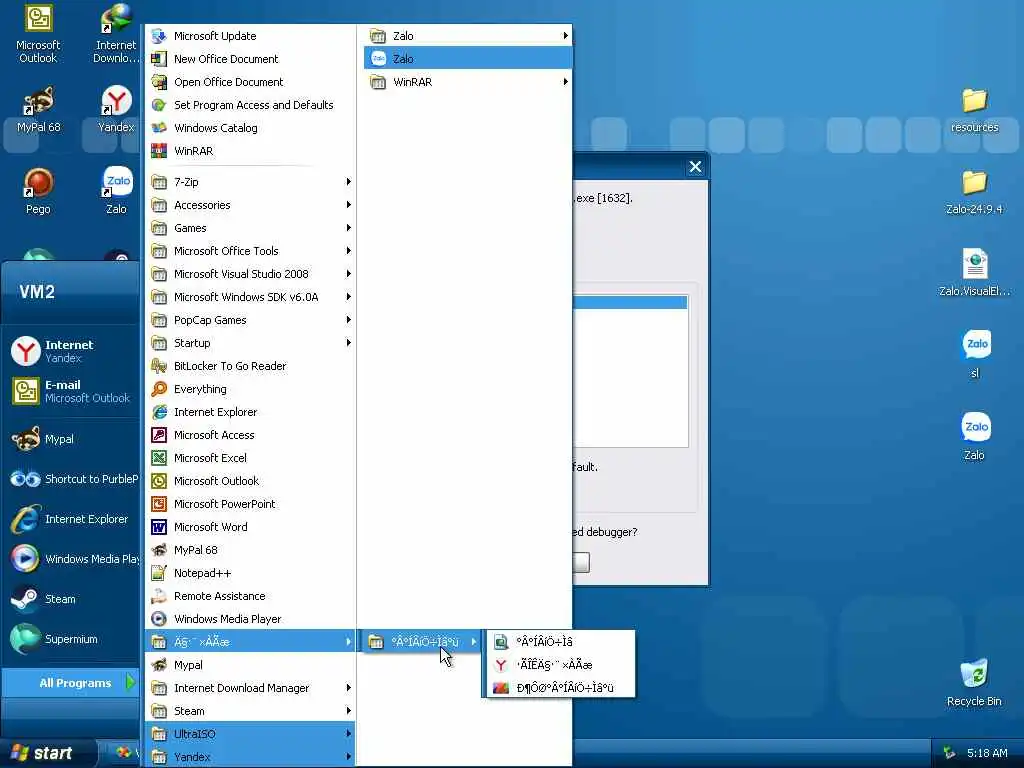This screenshot has width=1024, height=768.
Task: Expand the Zalo folder in submenu
Action: (468, 36)
